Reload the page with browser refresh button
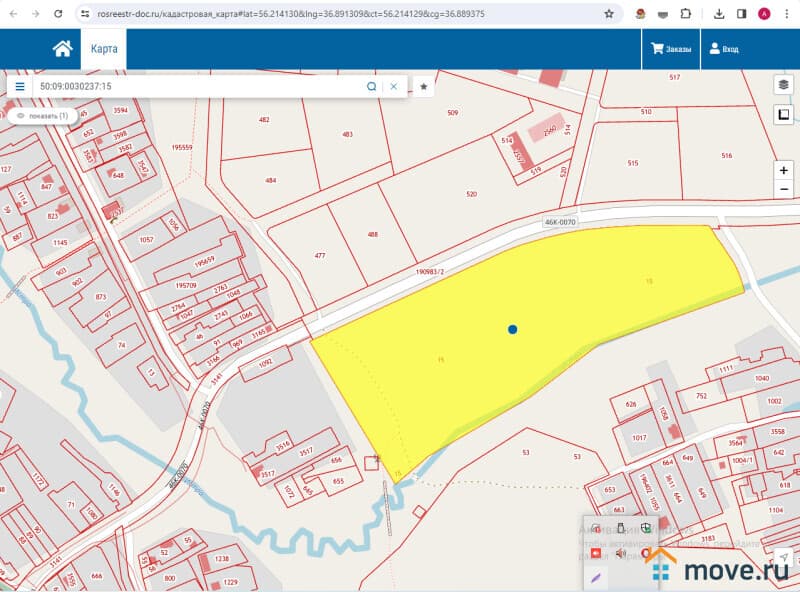Viewport: 800px width, 592px height. [58, 14]
